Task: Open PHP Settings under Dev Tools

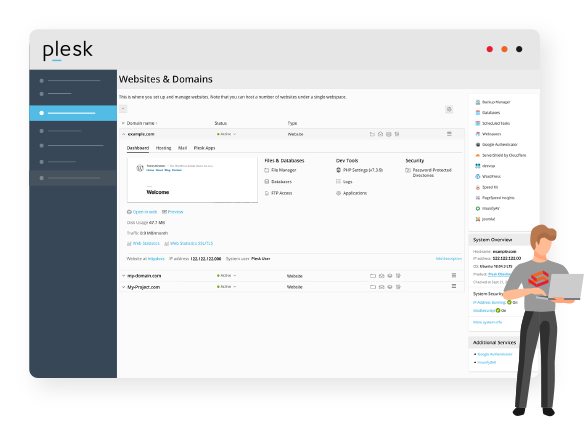Action: point(359,170)
